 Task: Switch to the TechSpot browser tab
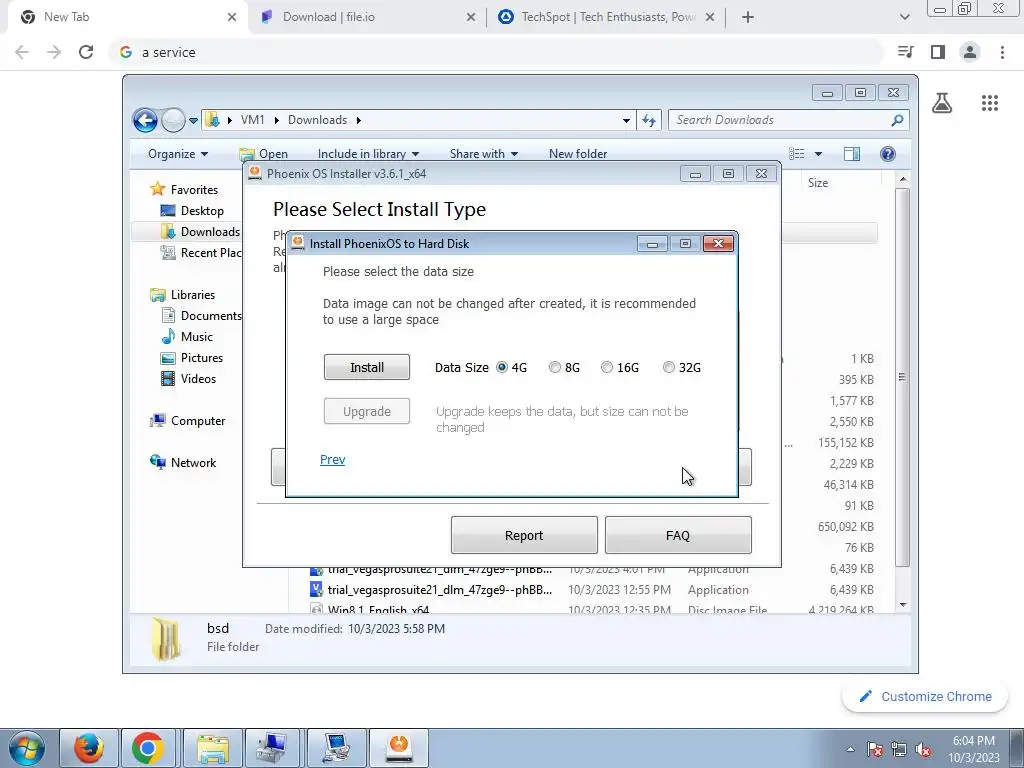(607, 17)
